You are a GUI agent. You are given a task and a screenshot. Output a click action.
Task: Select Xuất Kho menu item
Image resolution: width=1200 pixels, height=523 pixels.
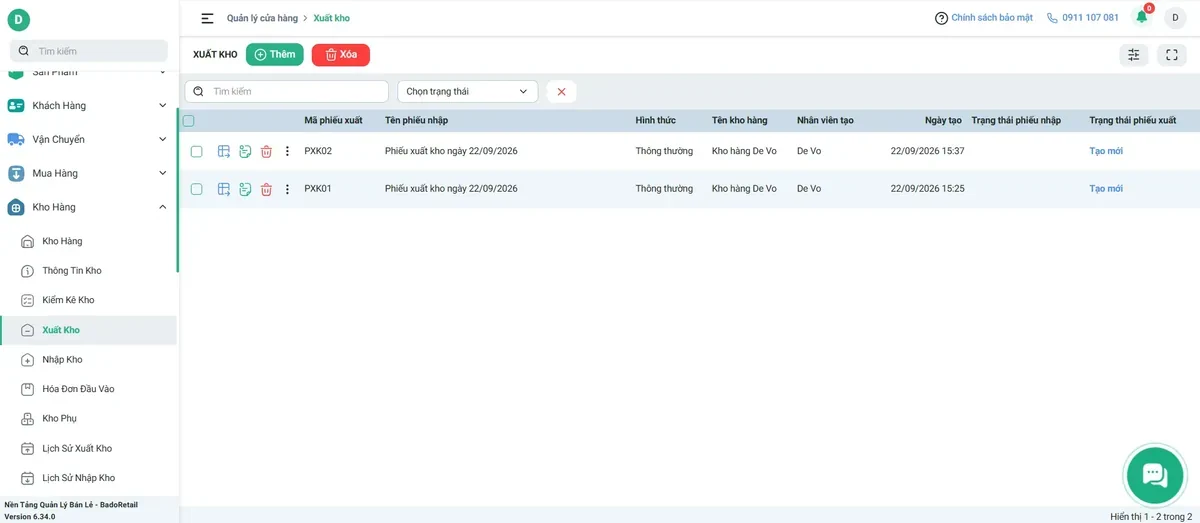(x=88, y=330)
